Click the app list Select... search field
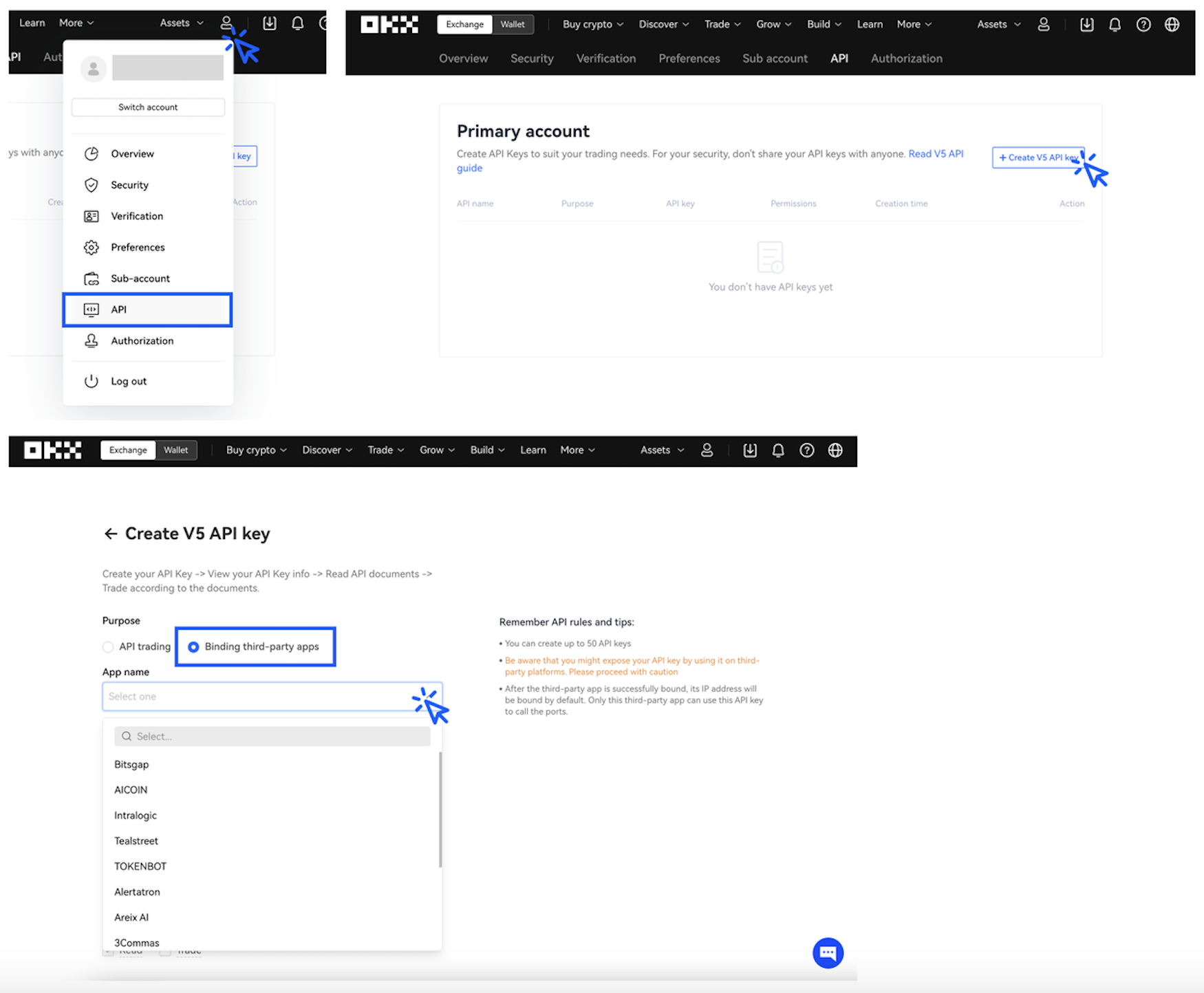Screen dimensions: 1204x993 click(x=272, y=736)
